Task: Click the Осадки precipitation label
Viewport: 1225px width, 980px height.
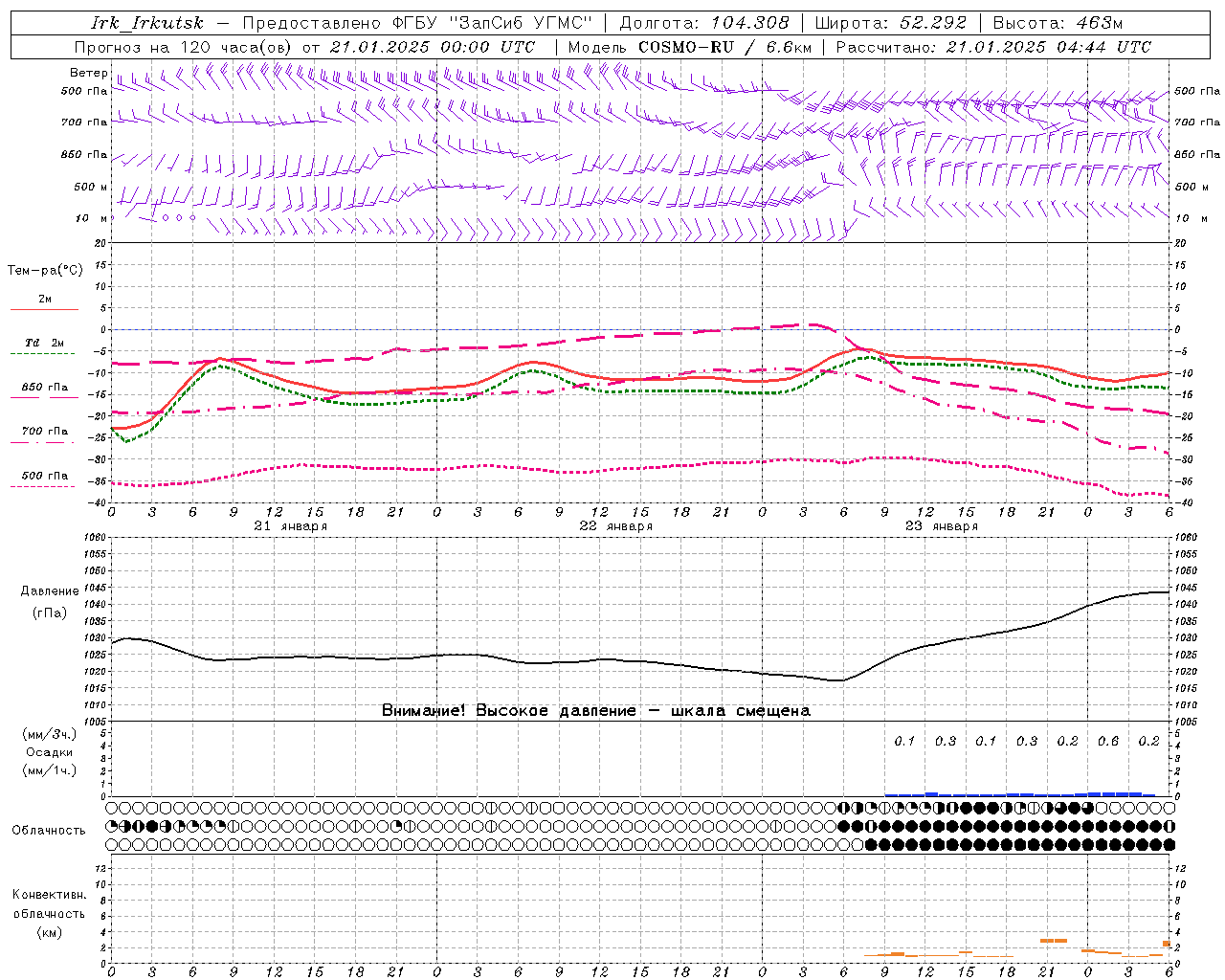Action: 50,752
